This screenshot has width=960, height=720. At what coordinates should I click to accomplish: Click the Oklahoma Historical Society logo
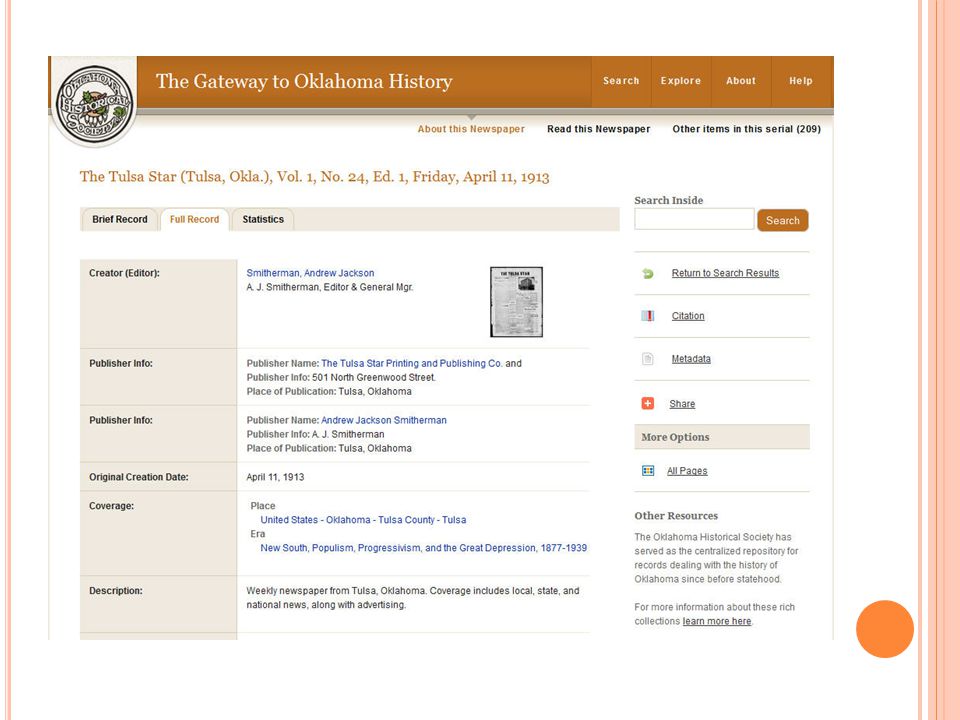point(94,102)
